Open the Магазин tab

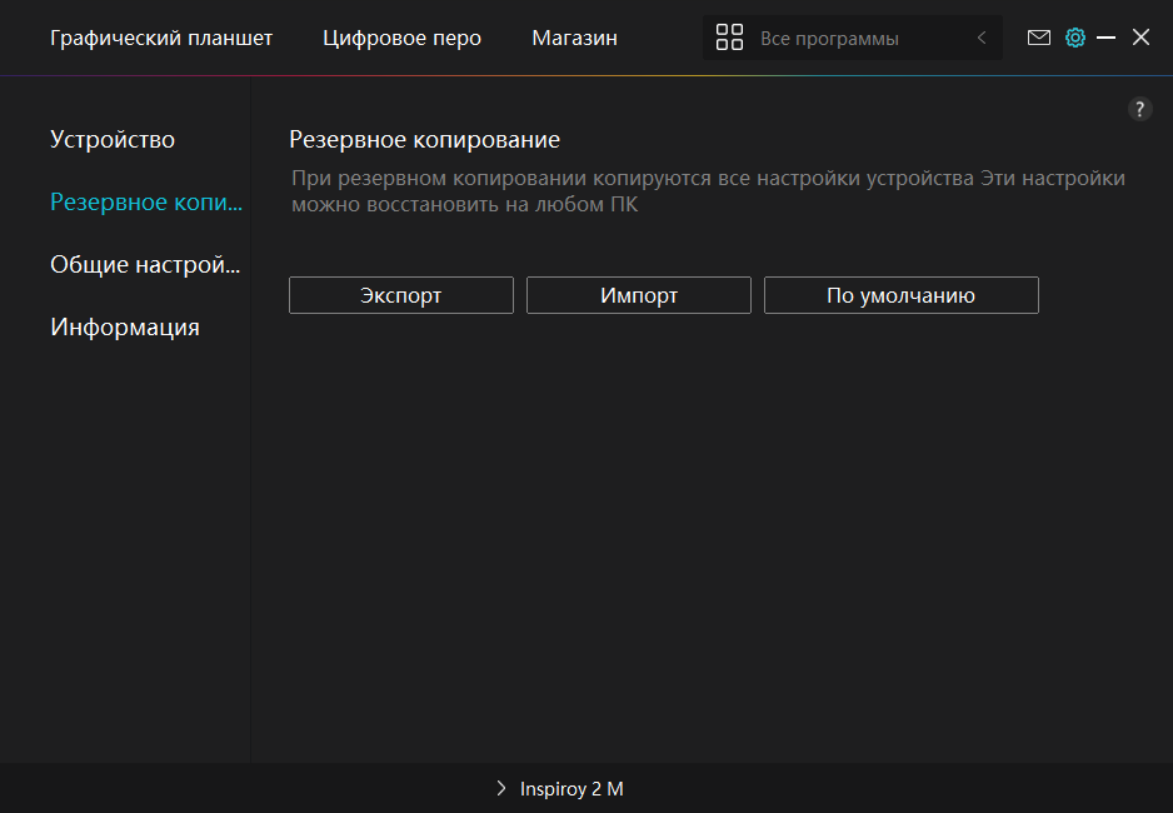coord(574,38)
